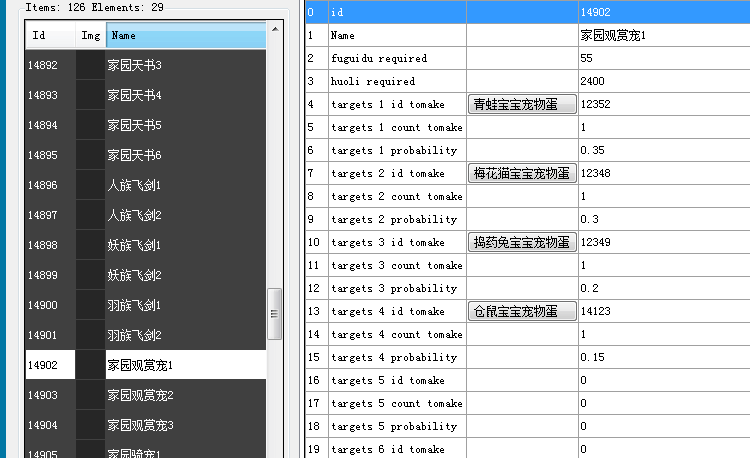This screenshot has height=458, width=750.
Task: Click the 'targets 2 probability' label
Action: click(394, 219)
